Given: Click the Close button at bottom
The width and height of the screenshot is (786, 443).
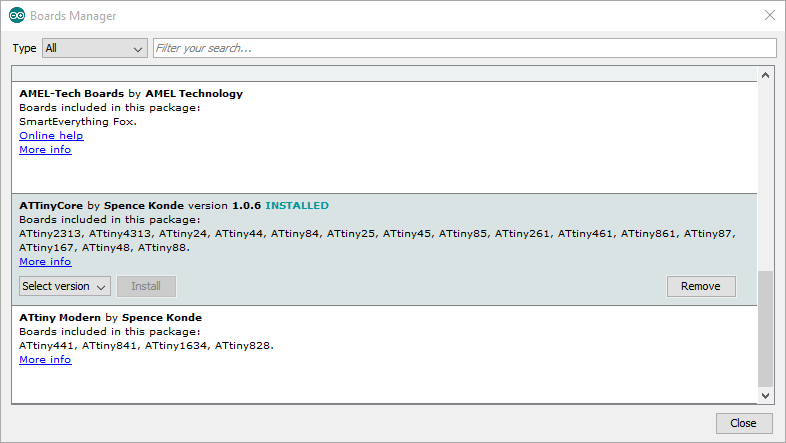Looking at the screenshot, I should pyautogui.click(x=743, y=423).
